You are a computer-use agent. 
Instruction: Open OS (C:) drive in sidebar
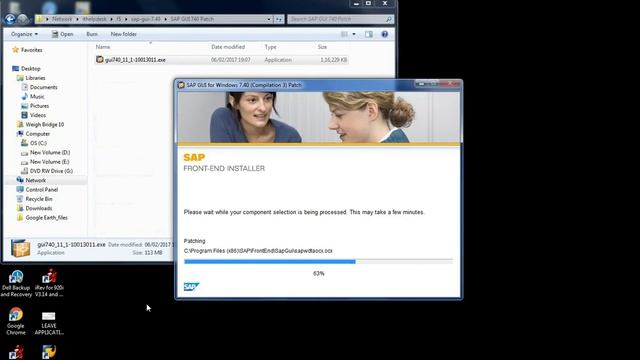[x=38, y=143]
